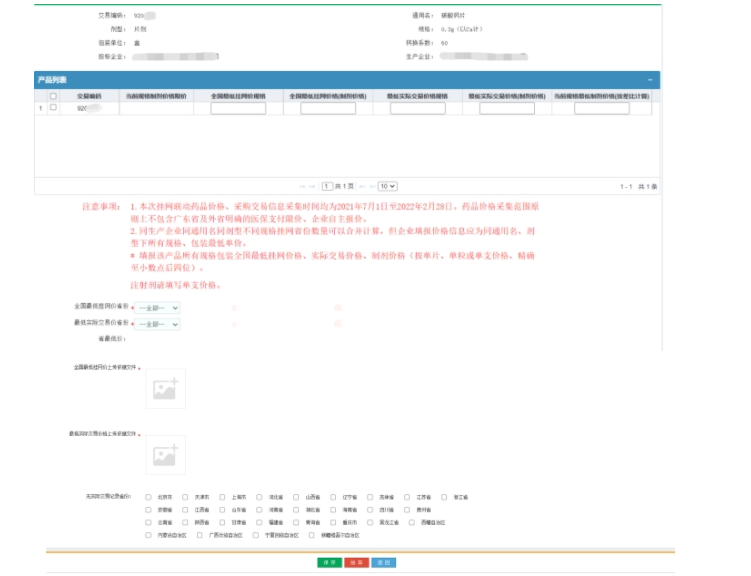Check the select-all checkbox in table header
The image size is (751, 576).
point(53,96)
